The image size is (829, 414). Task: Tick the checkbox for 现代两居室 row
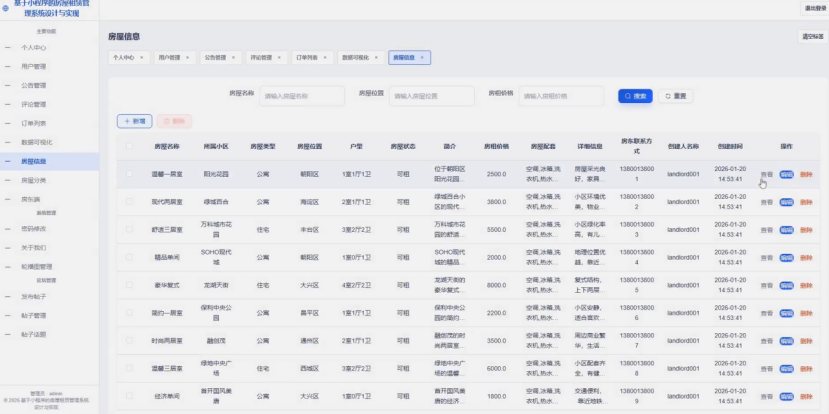coord(130,201)
